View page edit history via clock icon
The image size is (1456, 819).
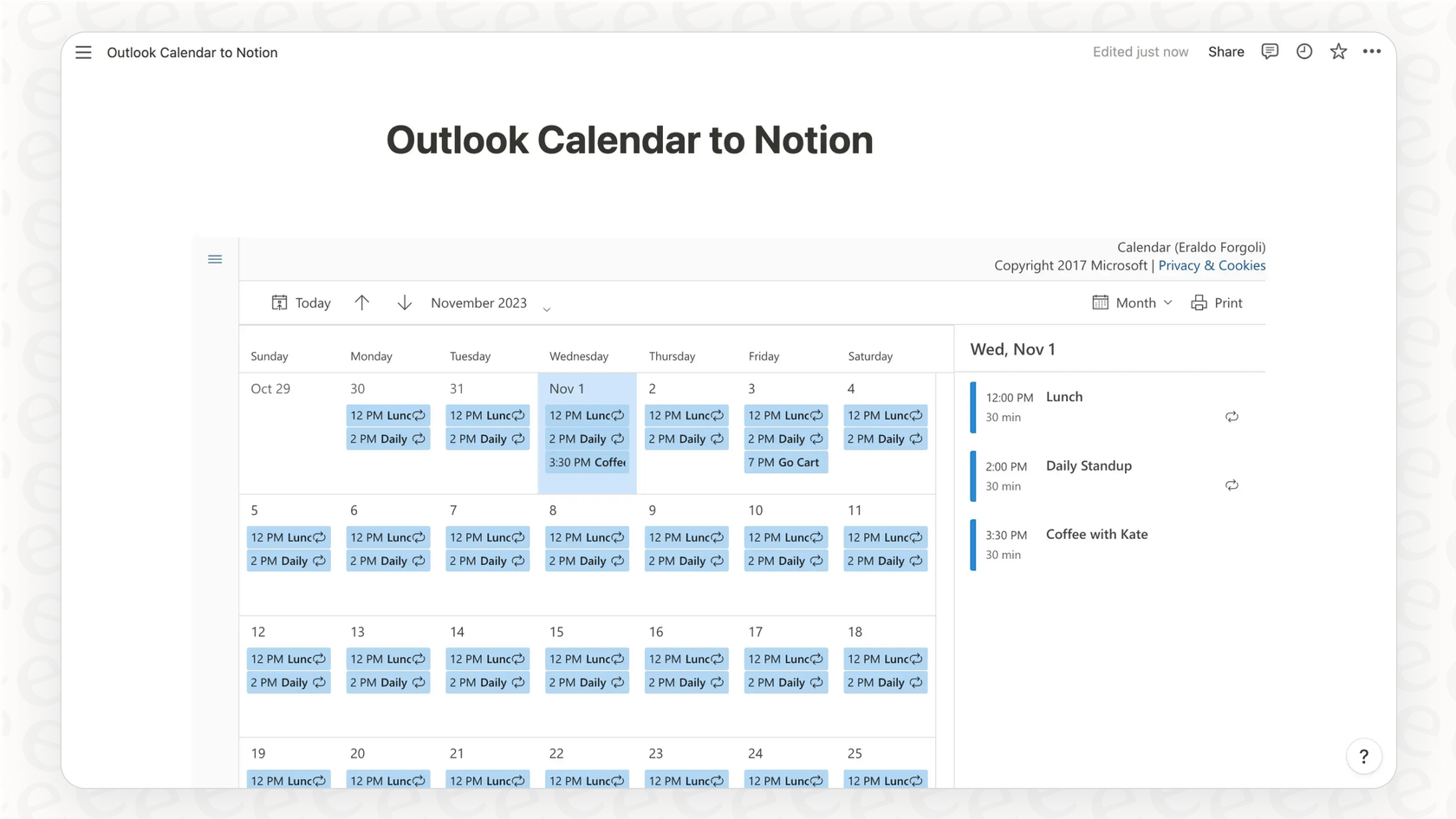point(1303,51)
